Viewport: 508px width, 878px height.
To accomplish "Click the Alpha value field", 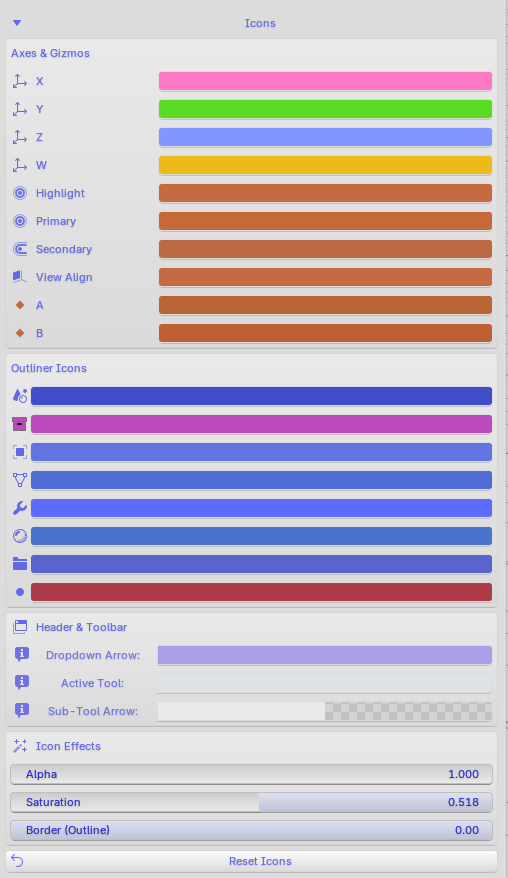I will pos(251,774).
